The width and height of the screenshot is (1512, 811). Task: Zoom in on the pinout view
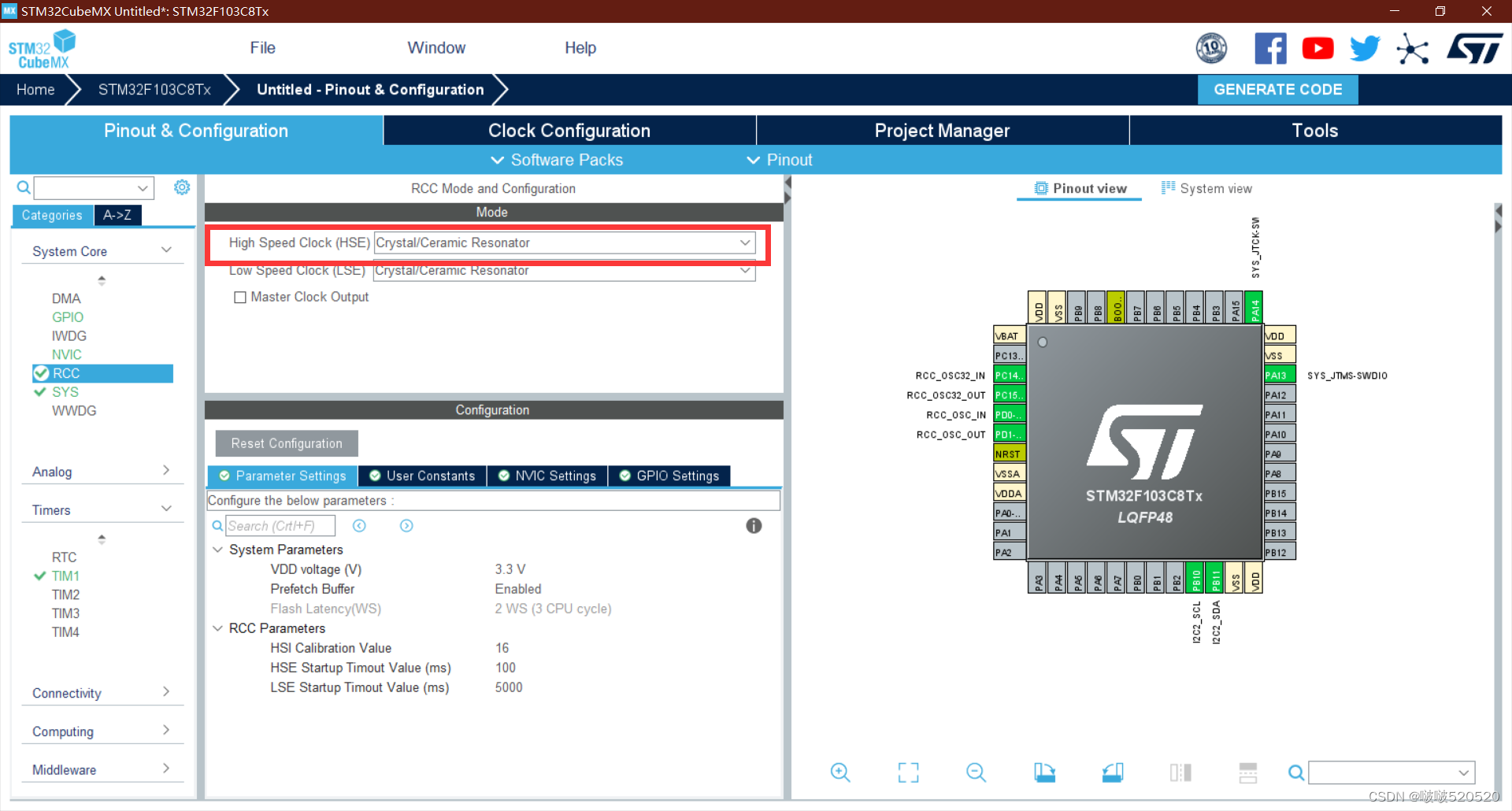[840, 772]
